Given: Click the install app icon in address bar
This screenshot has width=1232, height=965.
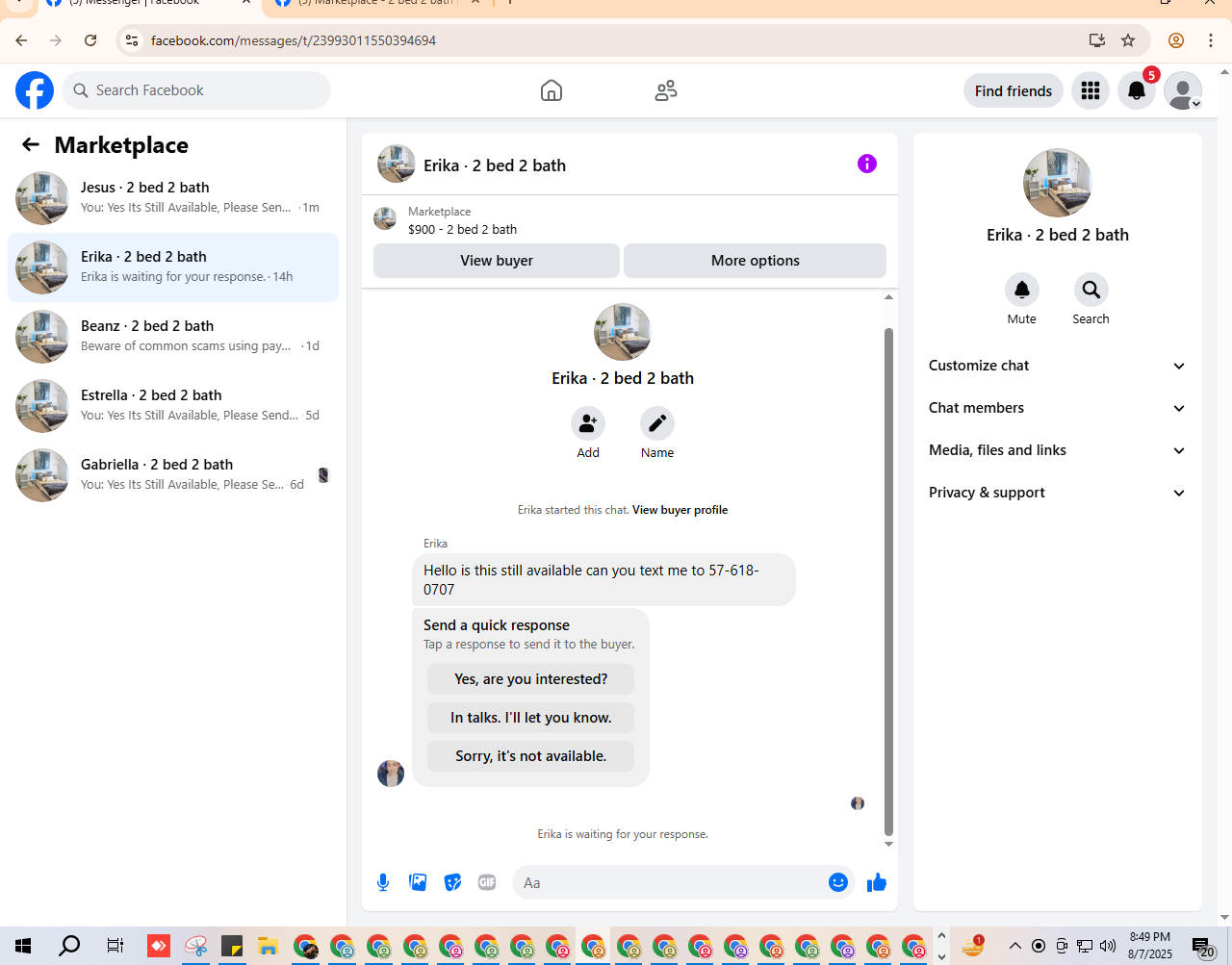Looking at the screenshot, I should pos(1097,40).
